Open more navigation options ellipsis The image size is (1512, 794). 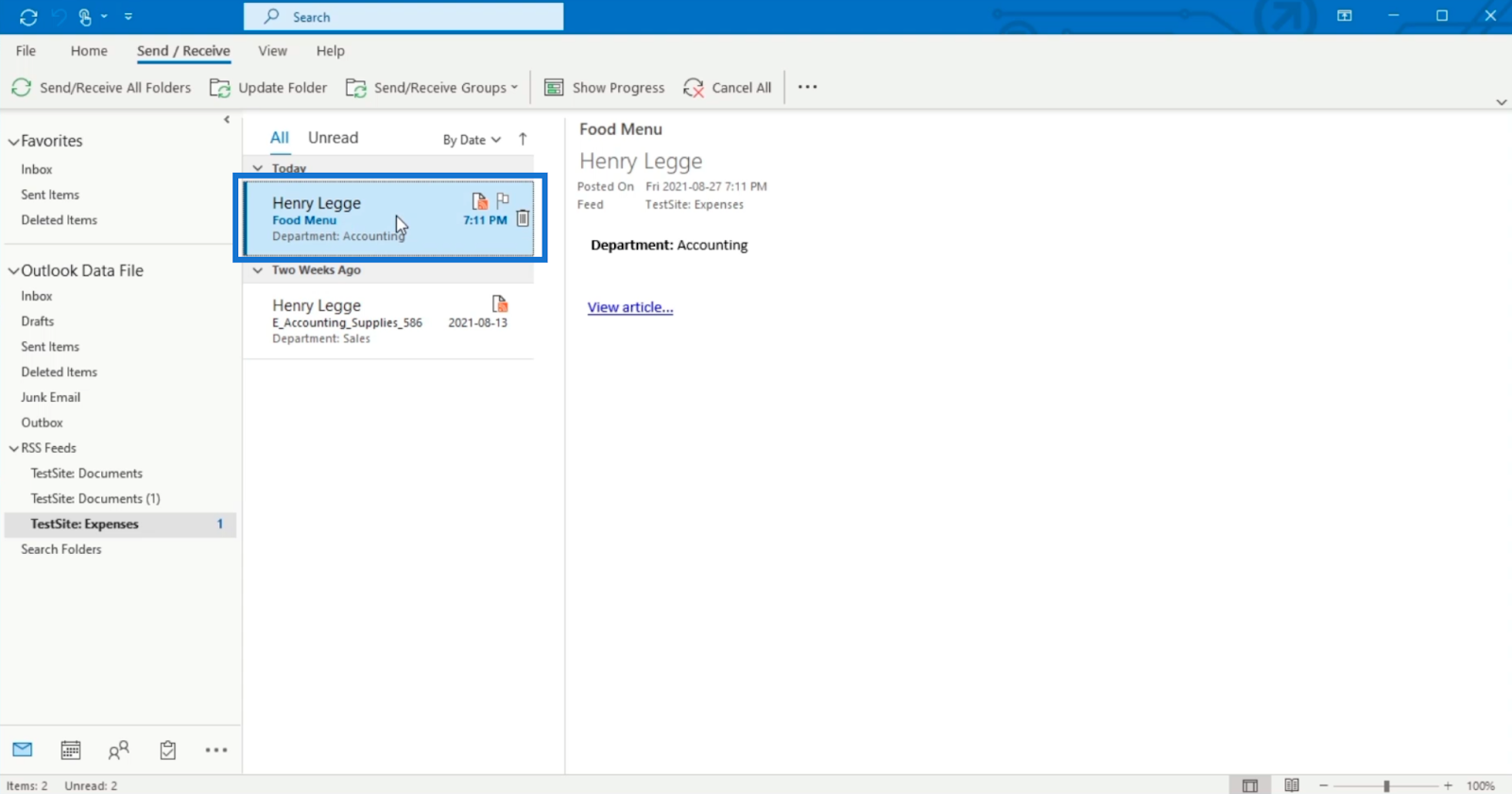click(216, 750)
